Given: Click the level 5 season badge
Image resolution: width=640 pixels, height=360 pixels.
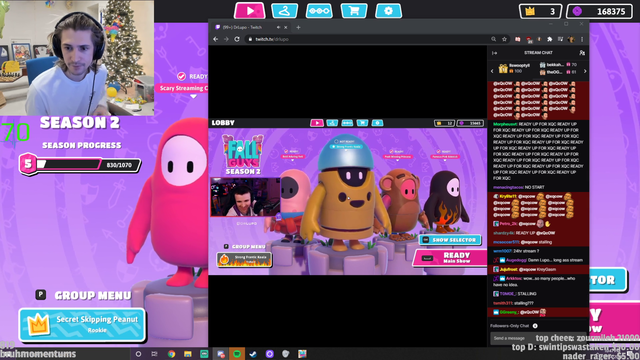Looking at the screenshot, I should pos(28,164).
